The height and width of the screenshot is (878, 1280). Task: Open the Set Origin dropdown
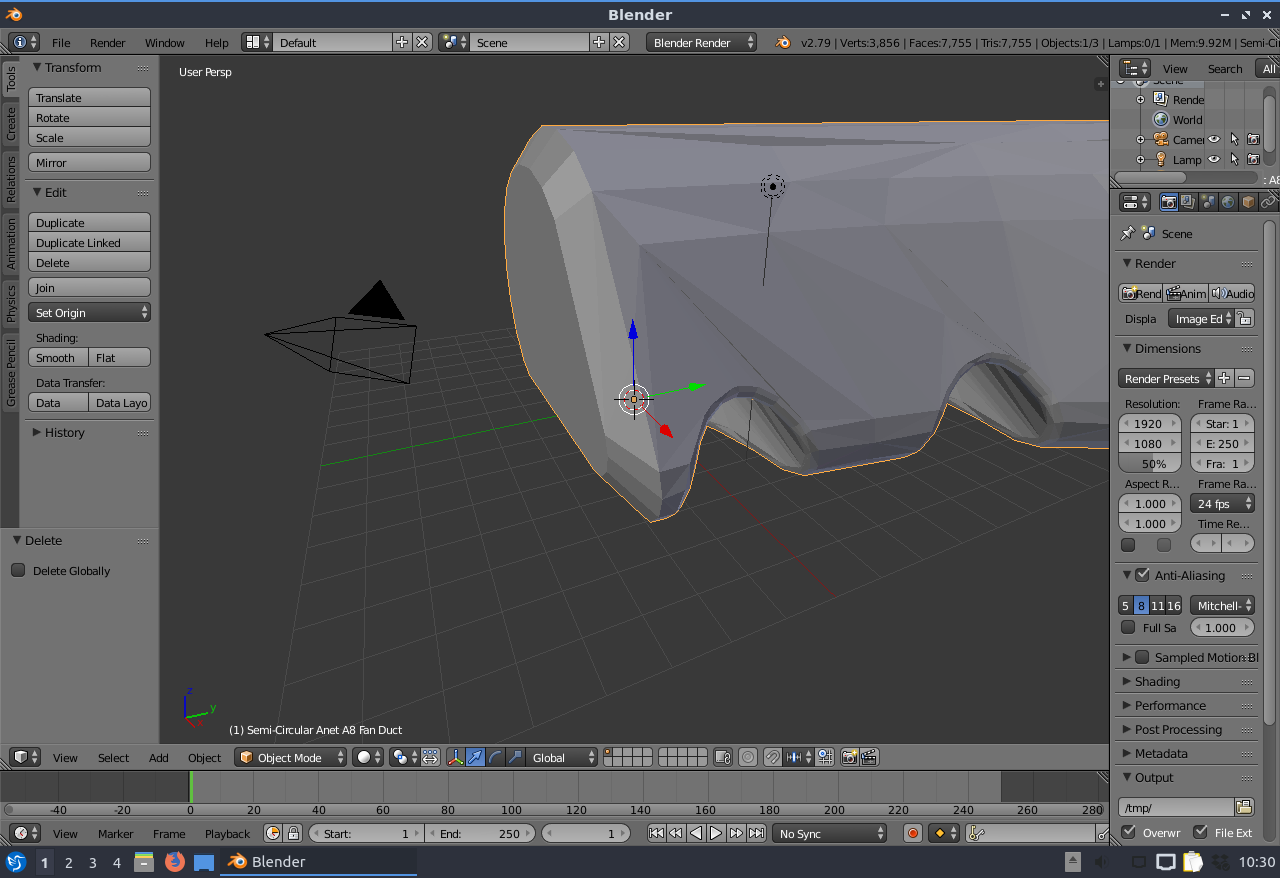click(x=89, y=312)
